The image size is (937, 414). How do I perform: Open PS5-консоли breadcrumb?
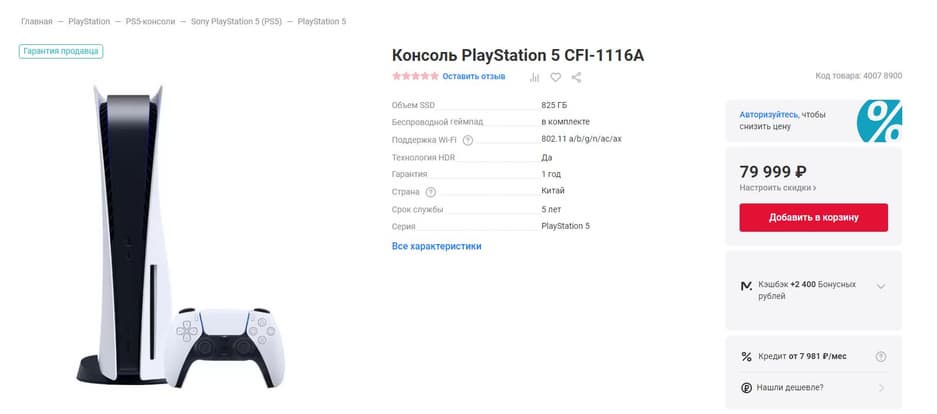click(150, 21)
